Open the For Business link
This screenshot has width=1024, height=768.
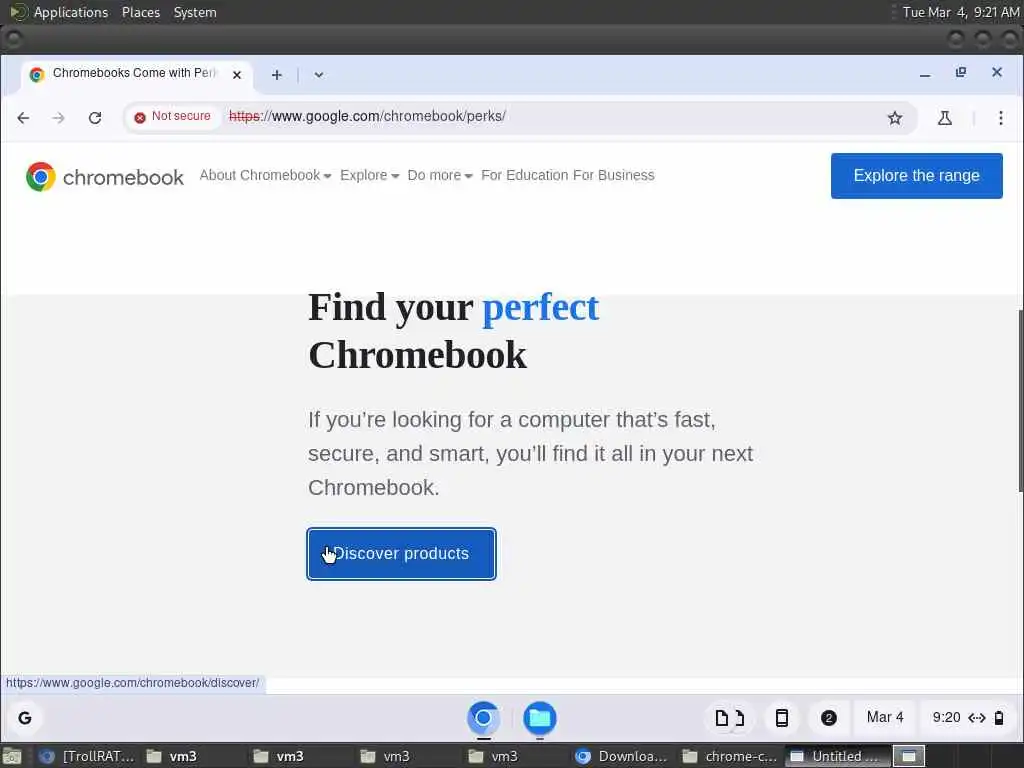[x=614, y=175]
